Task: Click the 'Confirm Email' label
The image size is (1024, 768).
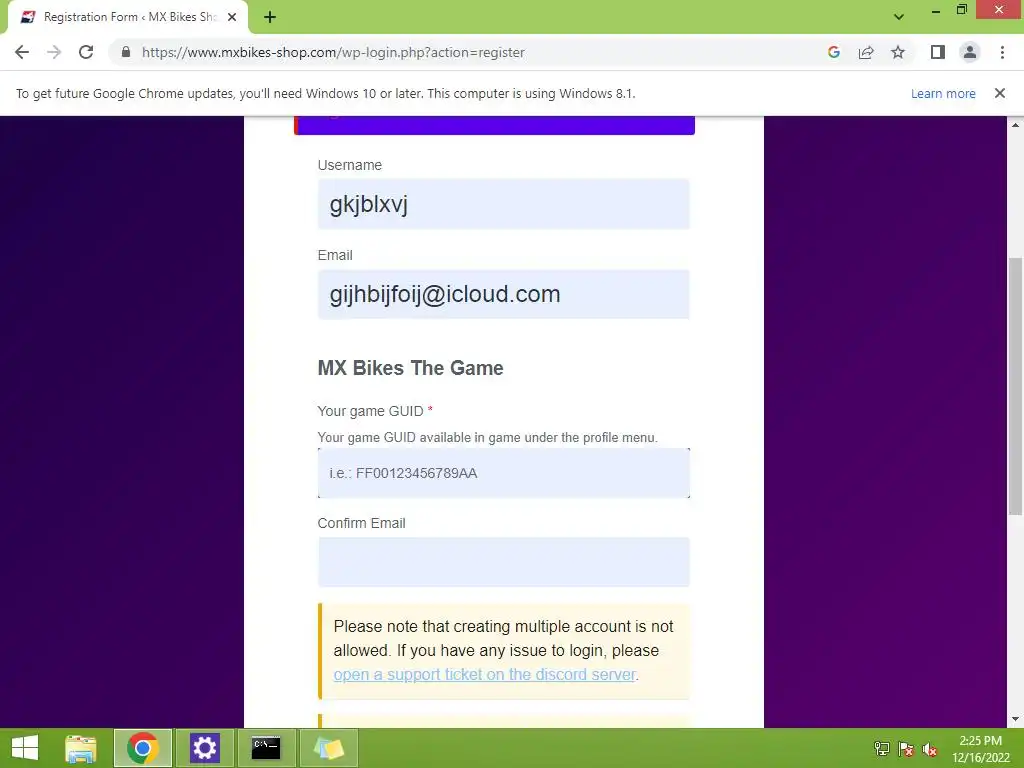Action: pos(361,523)
